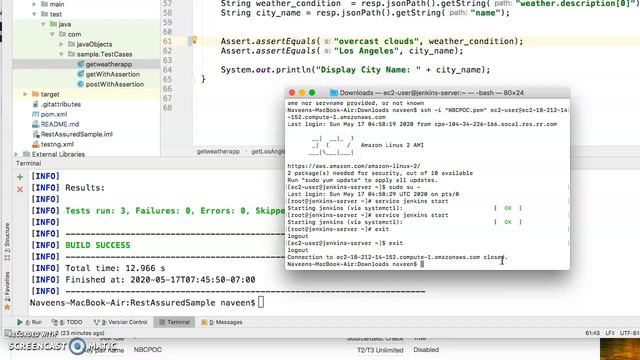This screenshot has height=360, width=640.
Task: Click the pom.xml Maven icon
Action: point(36,114)
